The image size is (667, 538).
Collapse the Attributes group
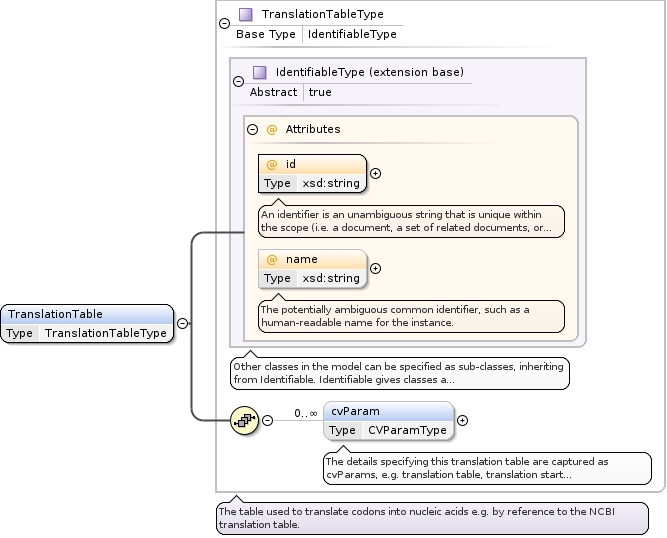[x=253, y=130]
